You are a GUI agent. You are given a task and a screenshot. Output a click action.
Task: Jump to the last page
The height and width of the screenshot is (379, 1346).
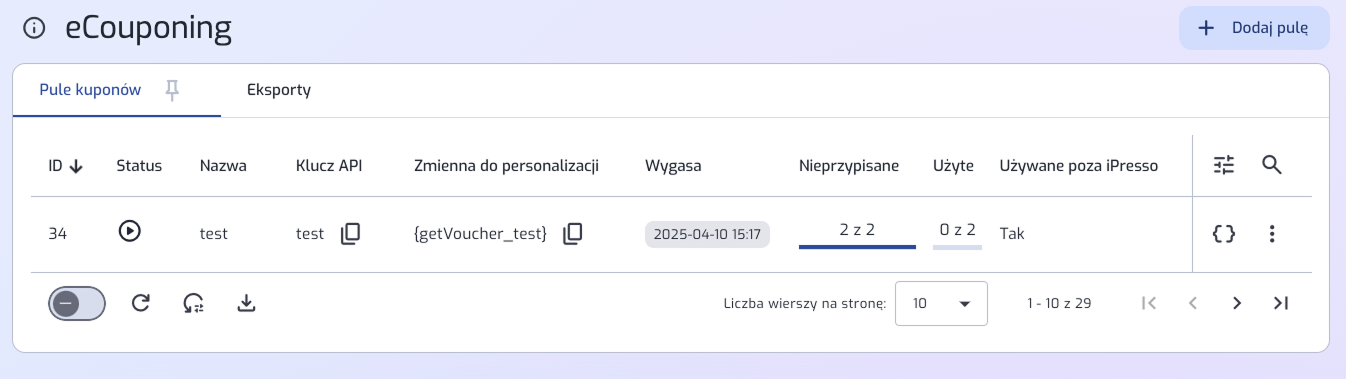tap(1281, 303)
